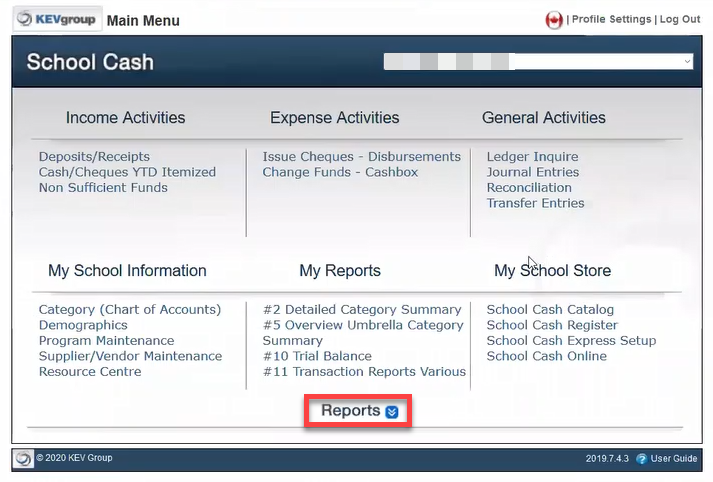Click the User Guide question mark icon
This screenshot has height=482, width=713.
pyautogui.click(x=641, y=459)
